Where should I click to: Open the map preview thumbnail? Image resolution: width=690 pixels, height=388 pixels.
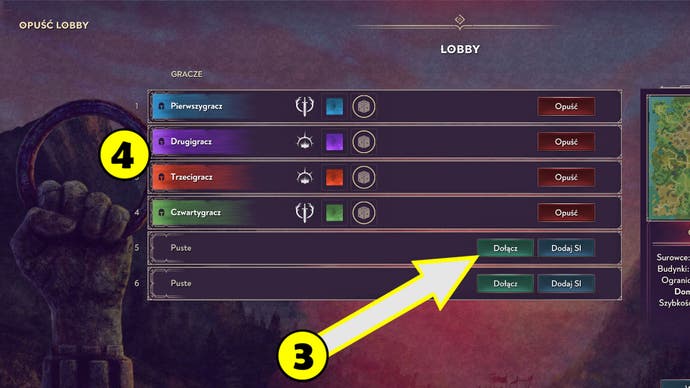669,157
